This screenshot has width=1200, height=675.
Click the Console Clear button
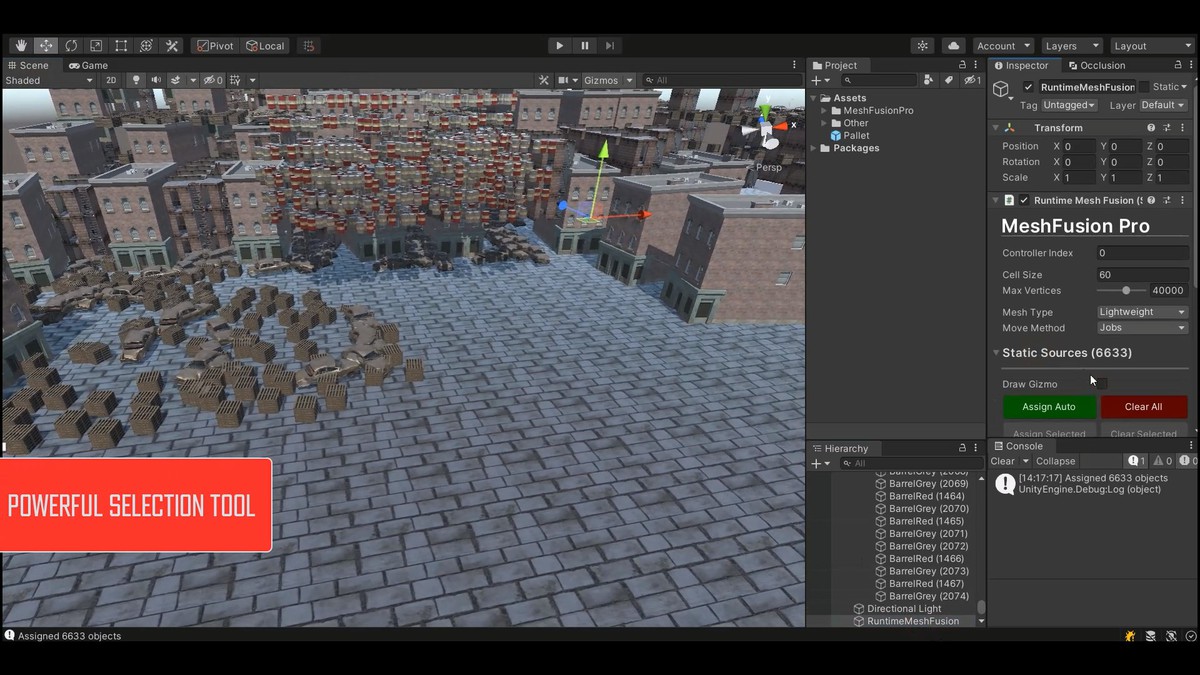[1002, 461]
